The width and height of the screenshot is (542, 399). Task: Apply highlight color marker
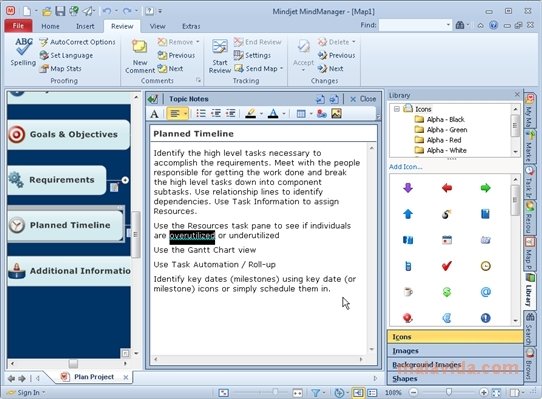point(251,113)
